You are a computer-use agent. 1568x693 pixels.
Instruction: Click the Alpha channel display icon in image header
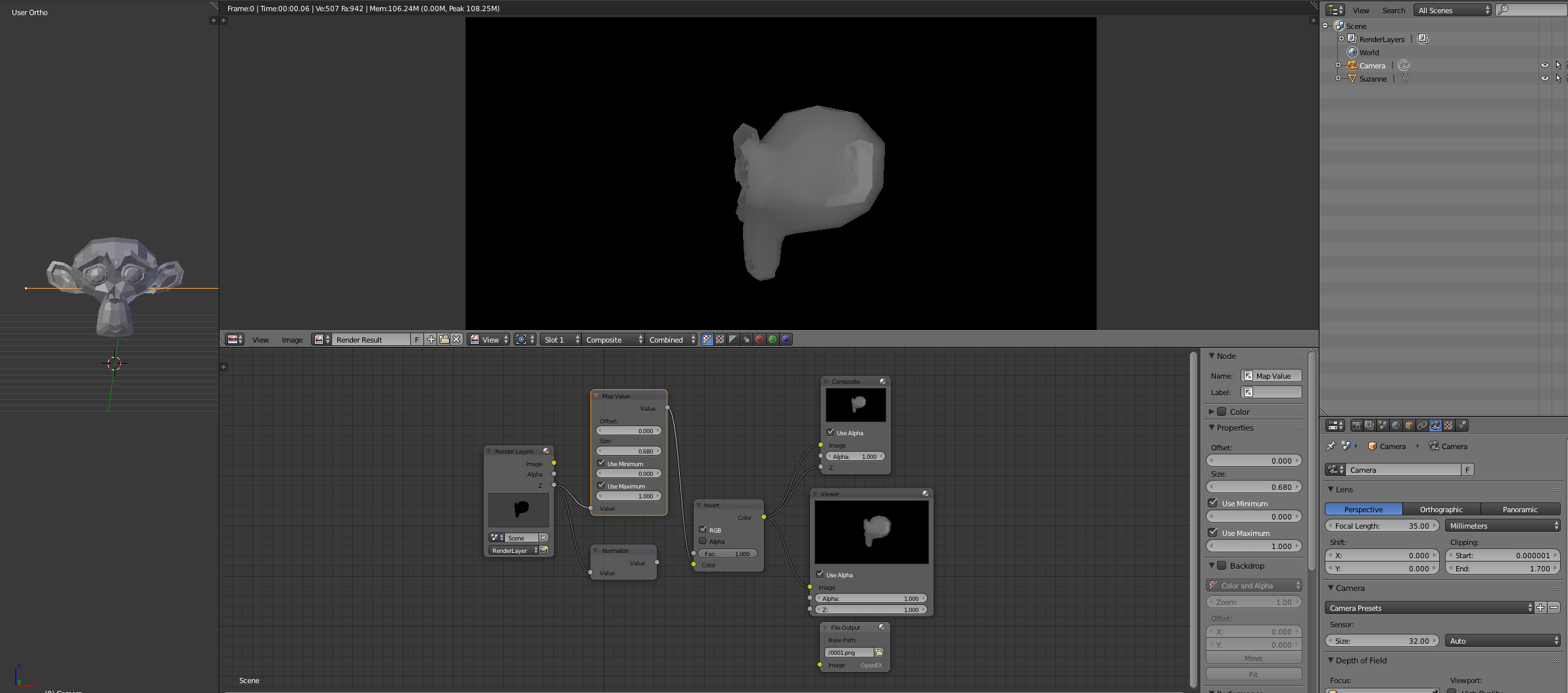click(733, 339)
